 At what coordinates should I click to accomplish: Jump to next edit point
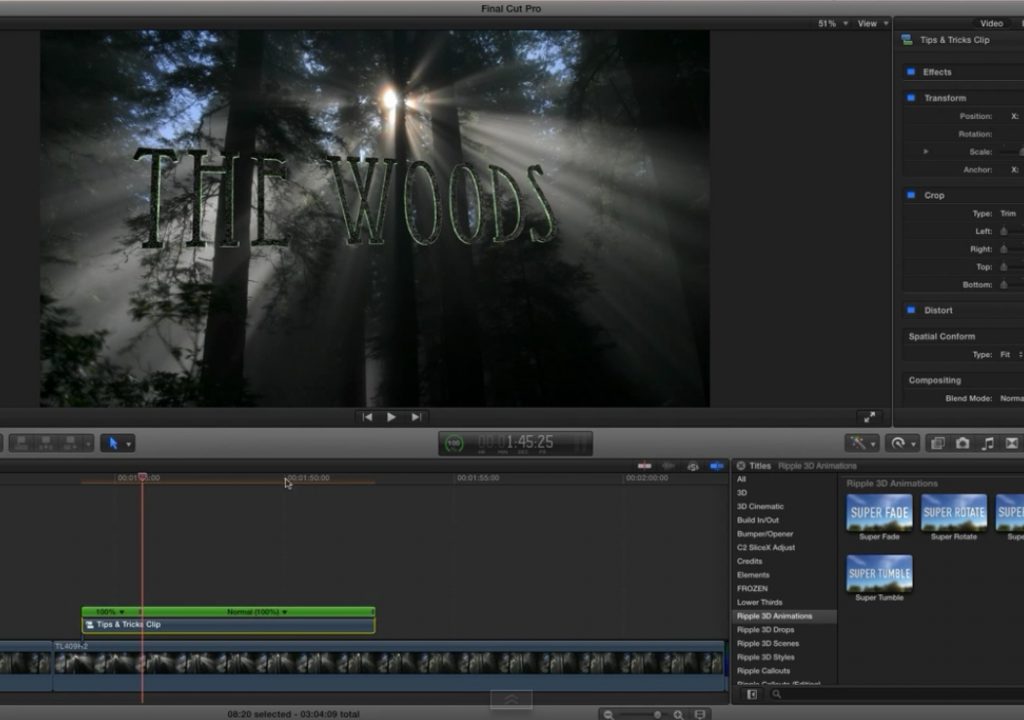click(416, 417)
